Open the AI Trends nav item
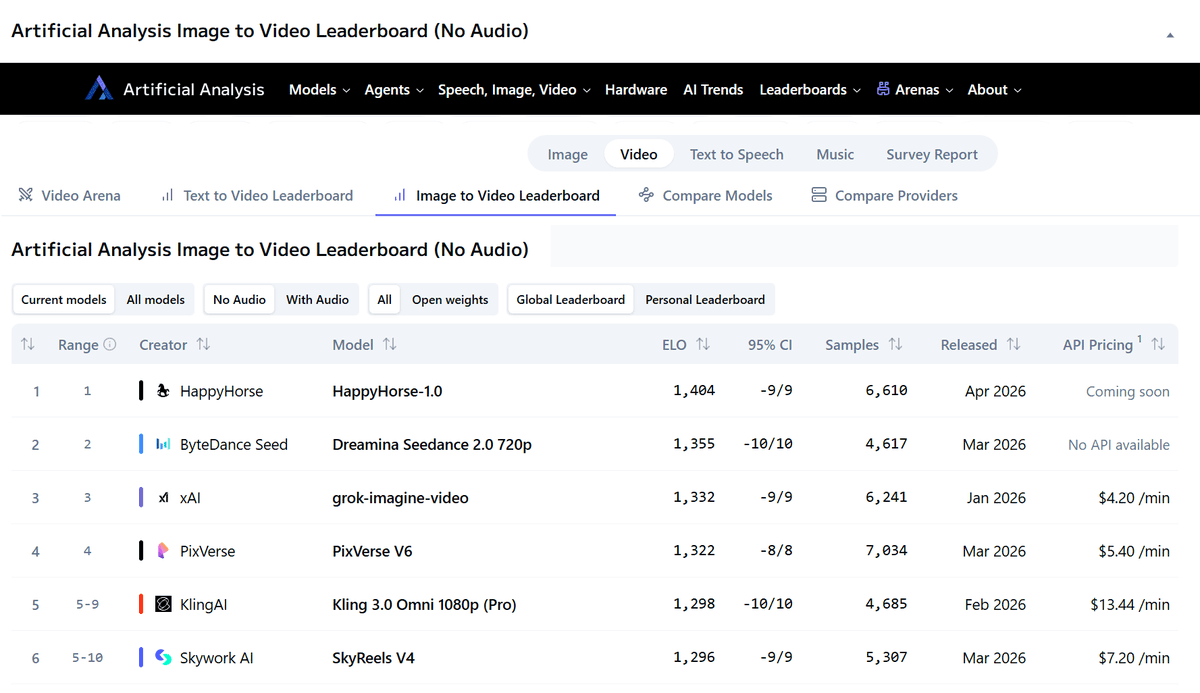Screen dimensions: 1200x693 coord(713,89)
